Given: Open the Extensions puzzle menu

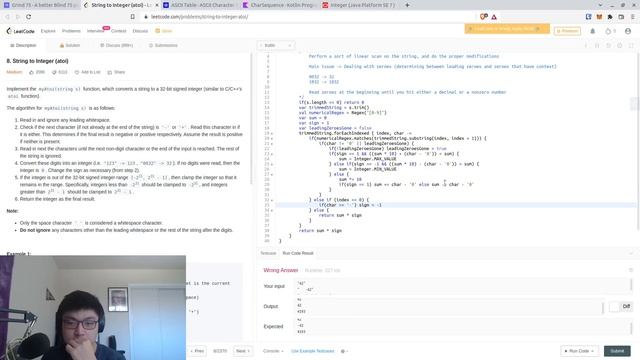Looking at the screenshot, I should 610,17.
